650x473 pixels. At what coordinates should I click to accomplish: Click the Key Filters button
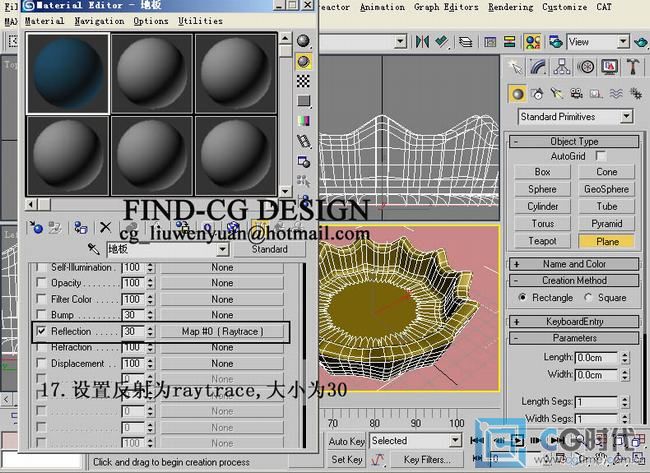[x=427, y=459]
